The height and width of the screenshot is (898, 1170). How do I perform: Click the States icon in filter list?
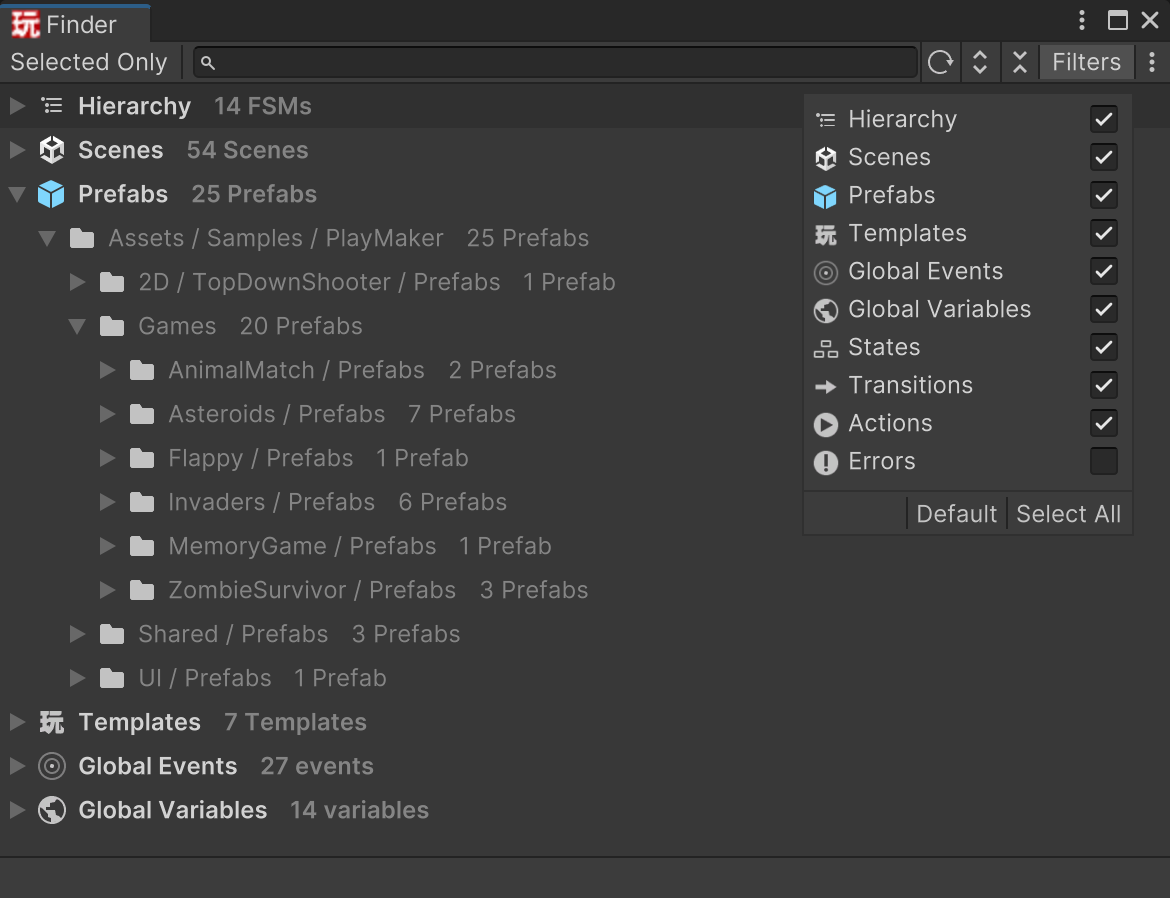tap(825, 348)
